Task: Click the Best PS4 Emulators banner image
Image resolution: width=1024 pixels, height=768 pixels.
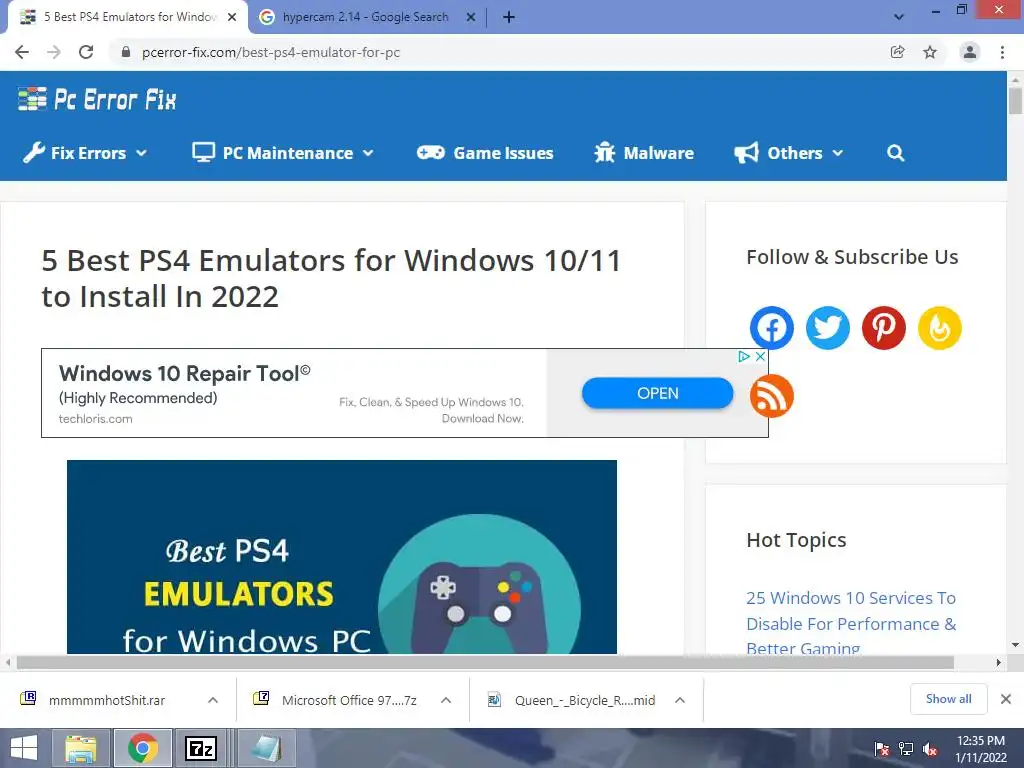Action: point(342,556)
